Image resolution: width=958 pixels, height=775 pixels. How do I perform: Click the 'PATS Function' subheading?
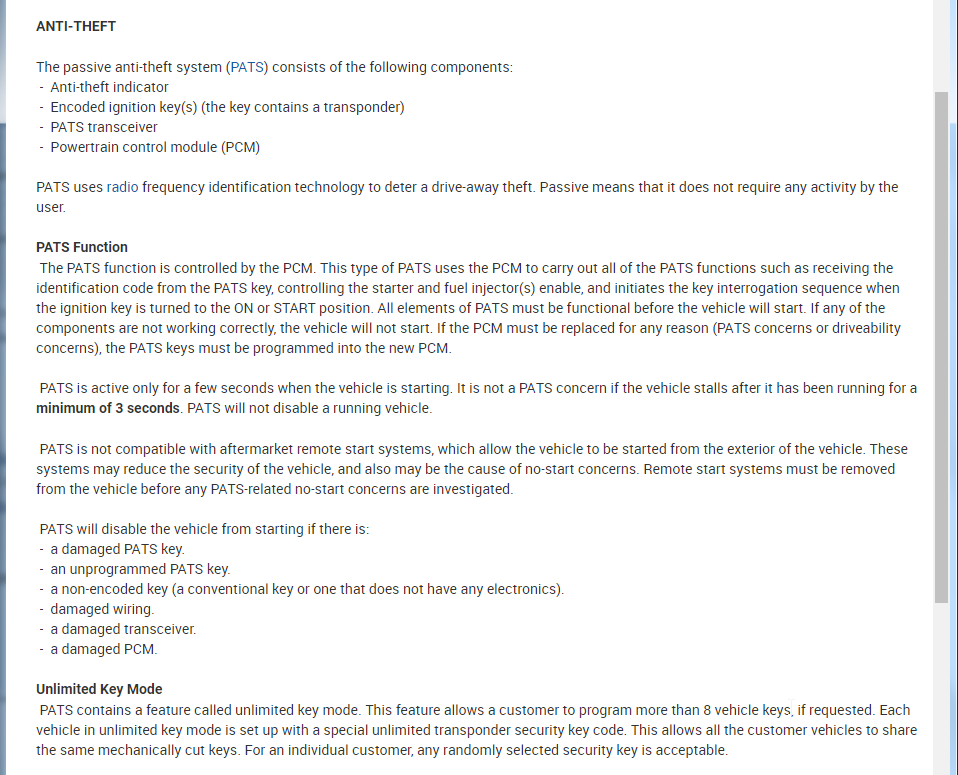click(82, 247)
